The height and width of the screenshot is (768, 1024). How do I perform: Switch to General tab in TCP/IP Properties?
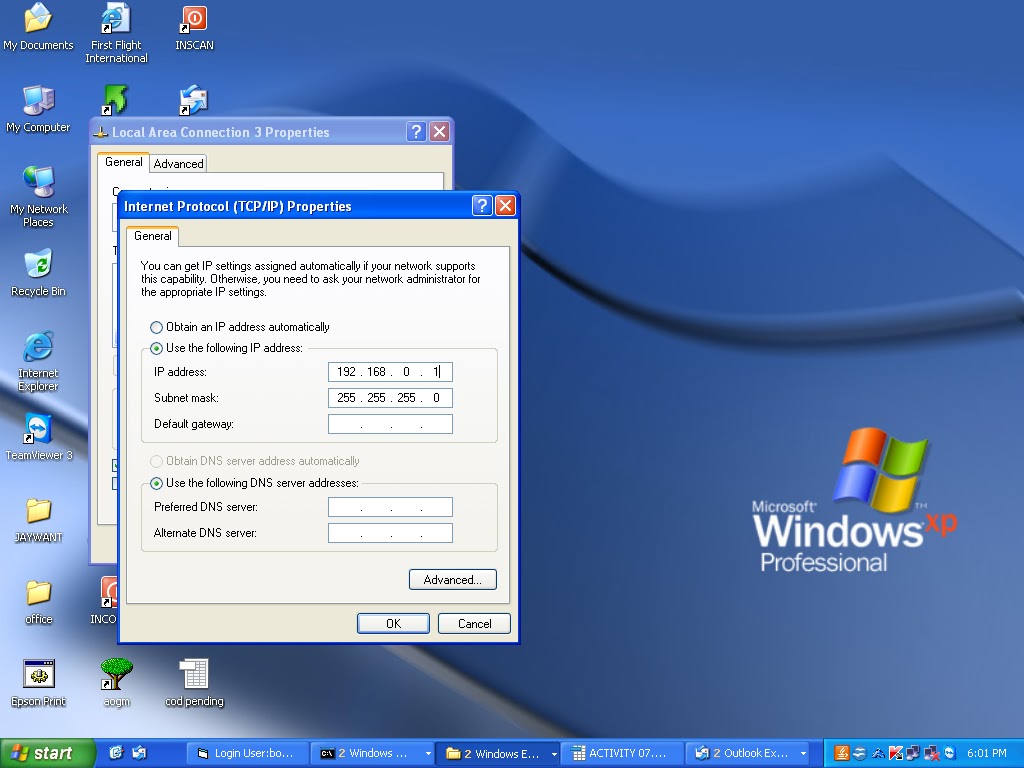click(x=153, y=236)
